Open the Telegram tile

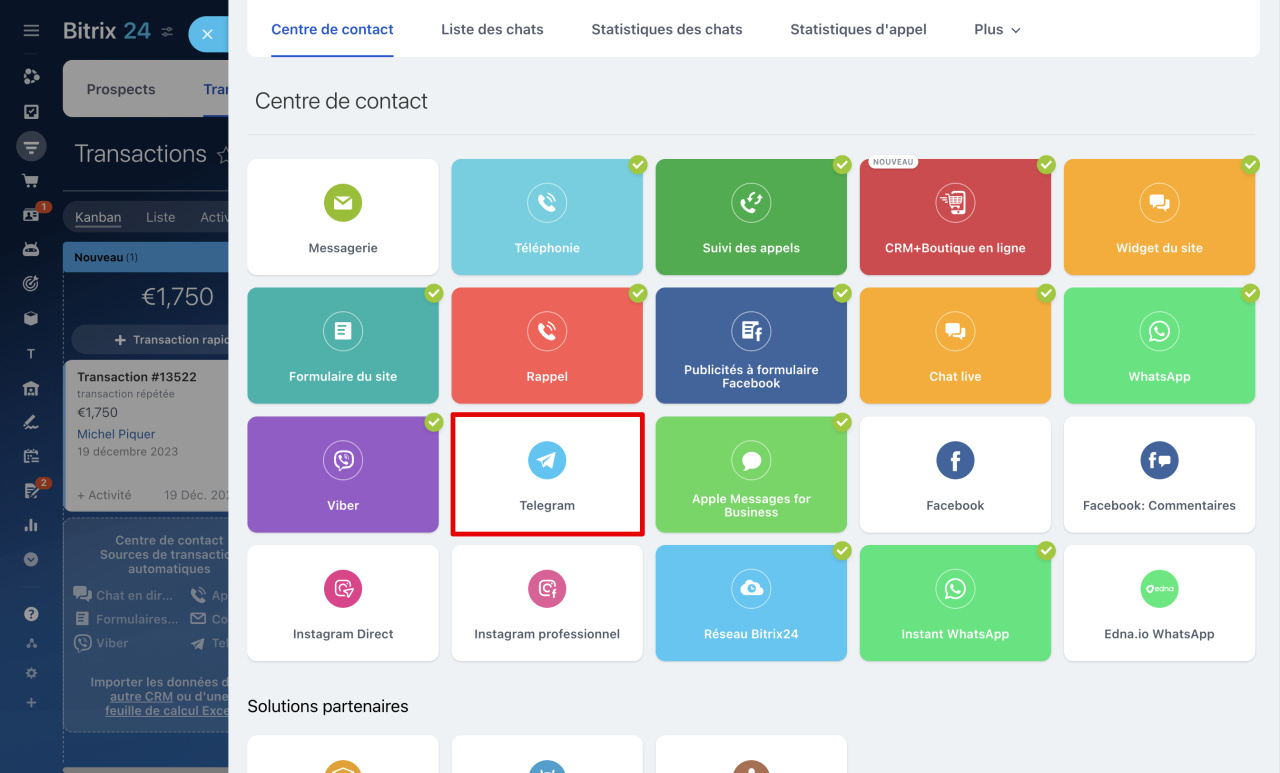(x=547, y=475)
